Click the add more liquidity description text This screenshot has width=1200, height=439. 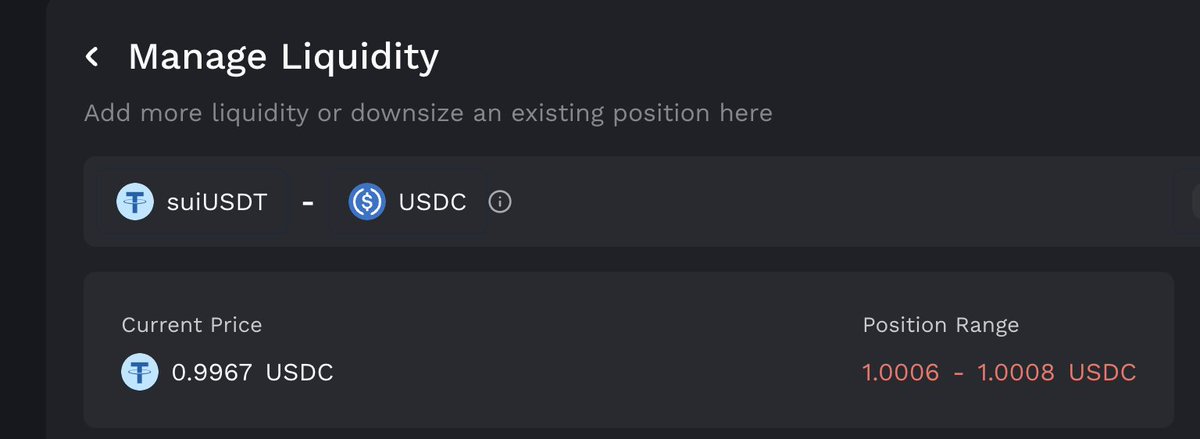pos(428,113)
